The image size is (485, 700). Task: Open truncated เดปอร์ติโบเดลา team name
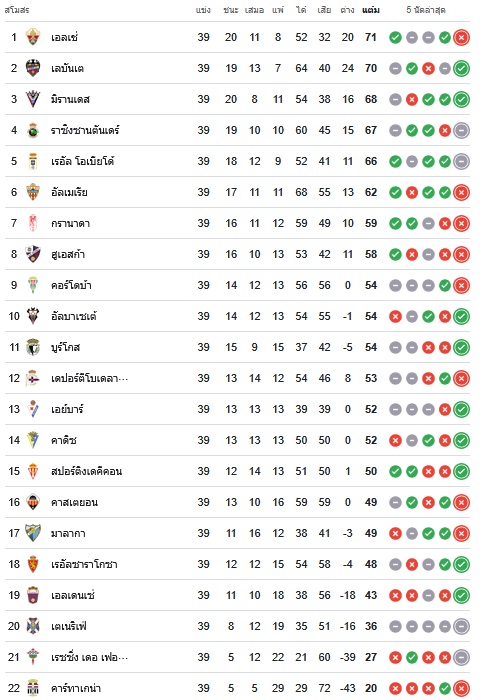[x=89, y=379]
